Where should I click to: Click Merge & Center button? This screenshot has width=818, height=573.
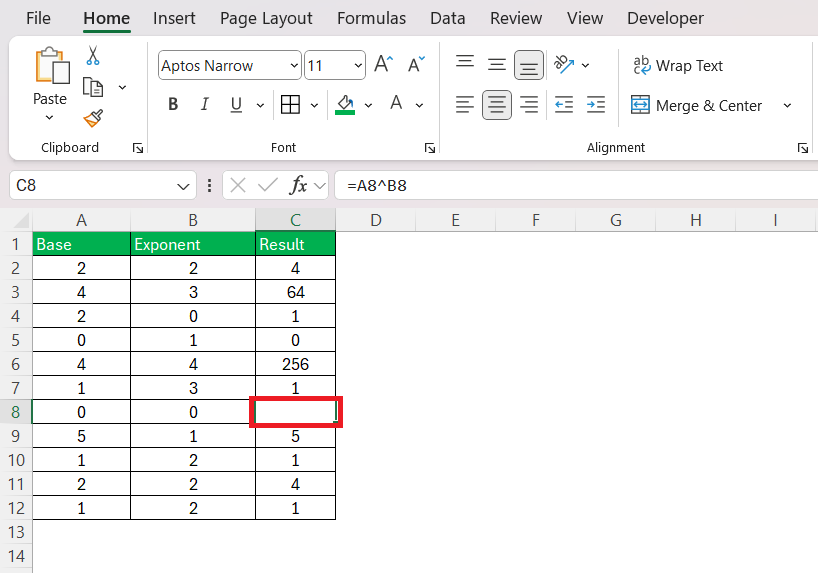(x=697, y=105)
